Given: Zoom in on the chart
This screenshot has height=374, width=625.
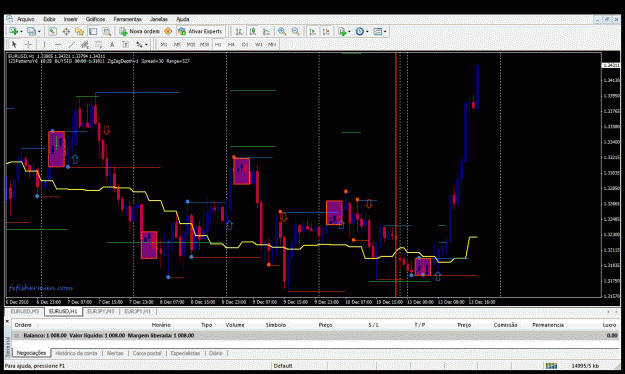Looking at the screenshot, I should [x=282, y=31].
